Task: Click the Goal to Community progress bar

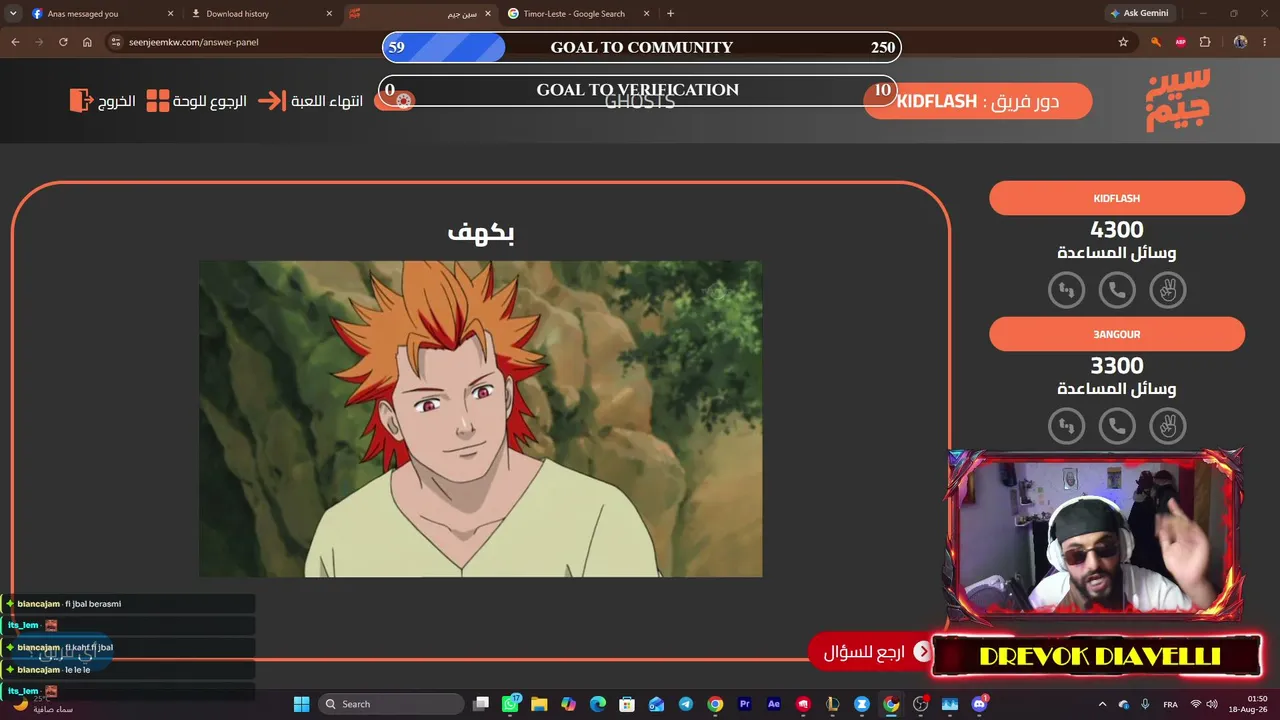Action: point(641,47)
